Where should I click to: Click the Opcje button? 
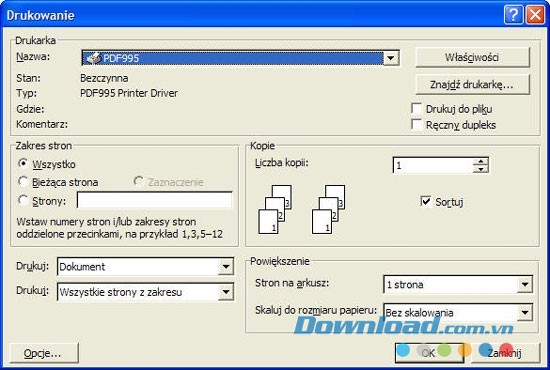click(44, 353)
